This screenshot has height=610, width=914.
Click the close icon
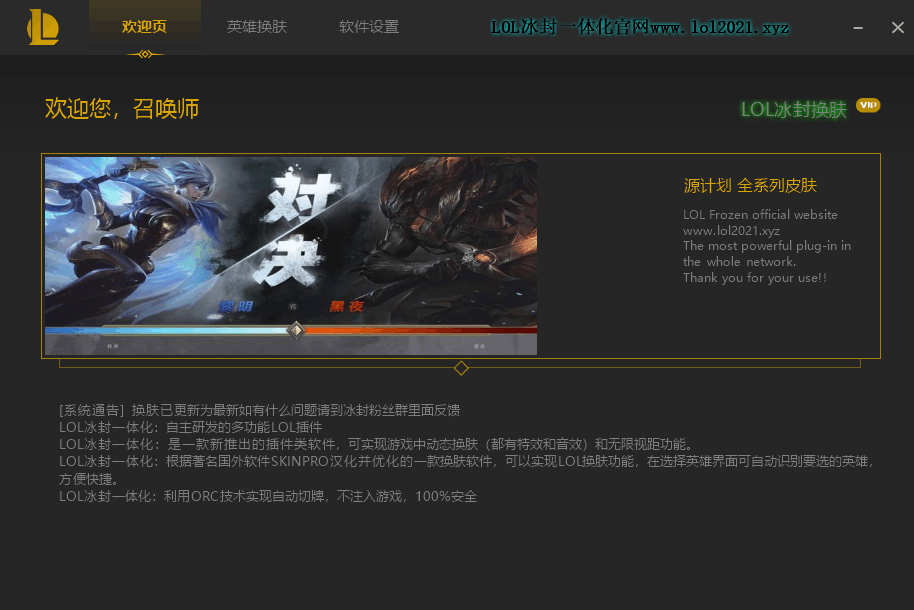coord(897,28)
